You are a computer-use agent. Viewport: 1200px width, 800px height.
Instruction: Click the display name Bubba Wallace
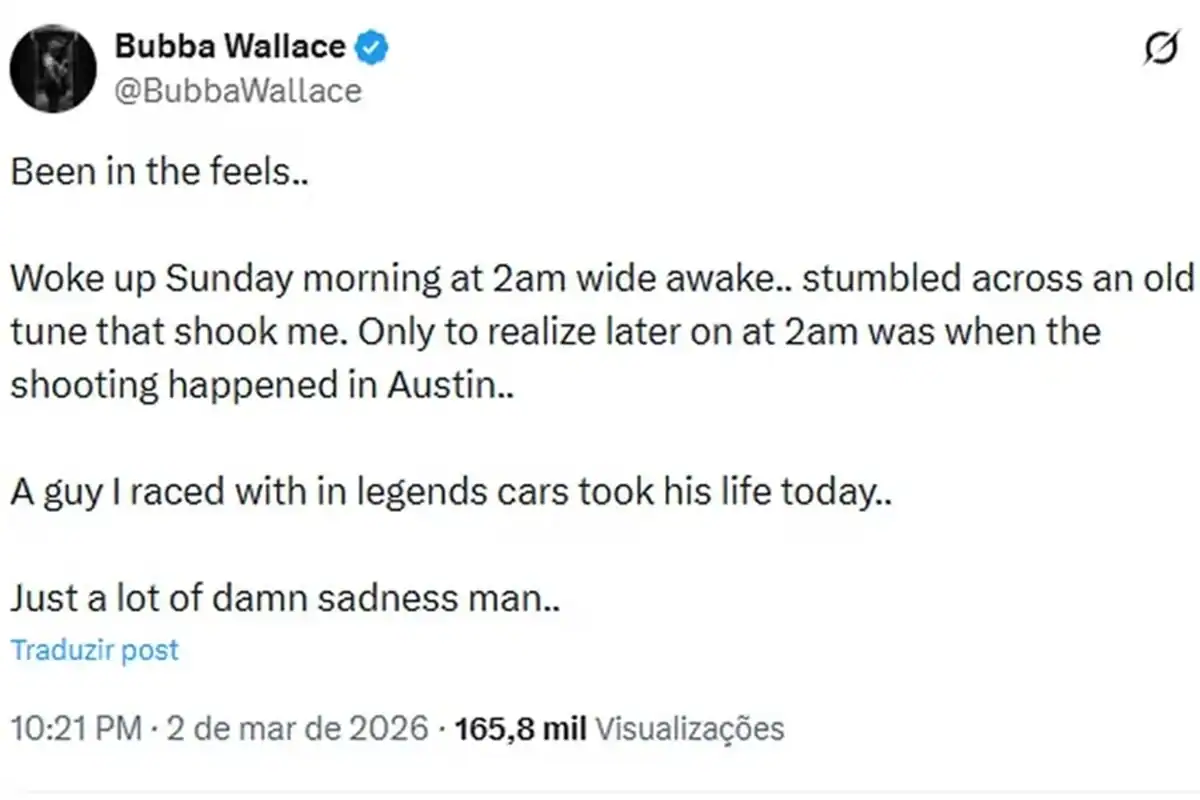coord(230,46)
